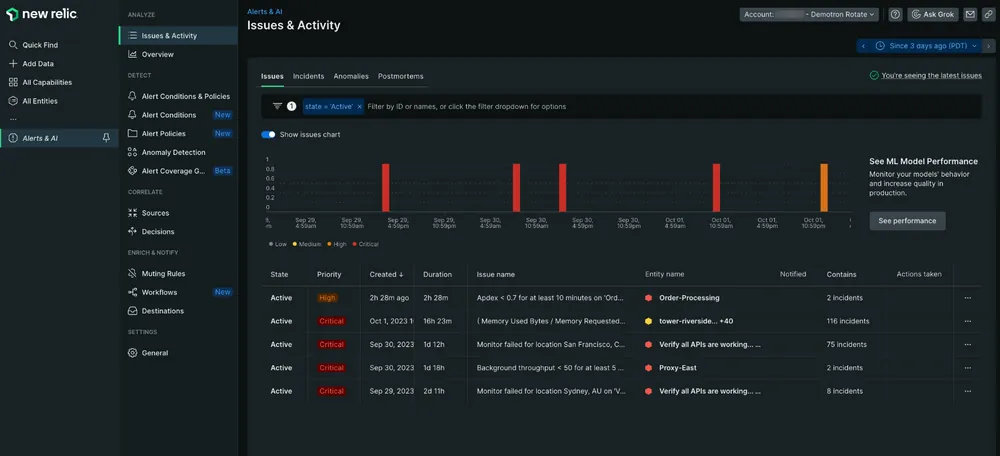
Task: Open the feedback mail icon
Action: (x=970, y=14)
